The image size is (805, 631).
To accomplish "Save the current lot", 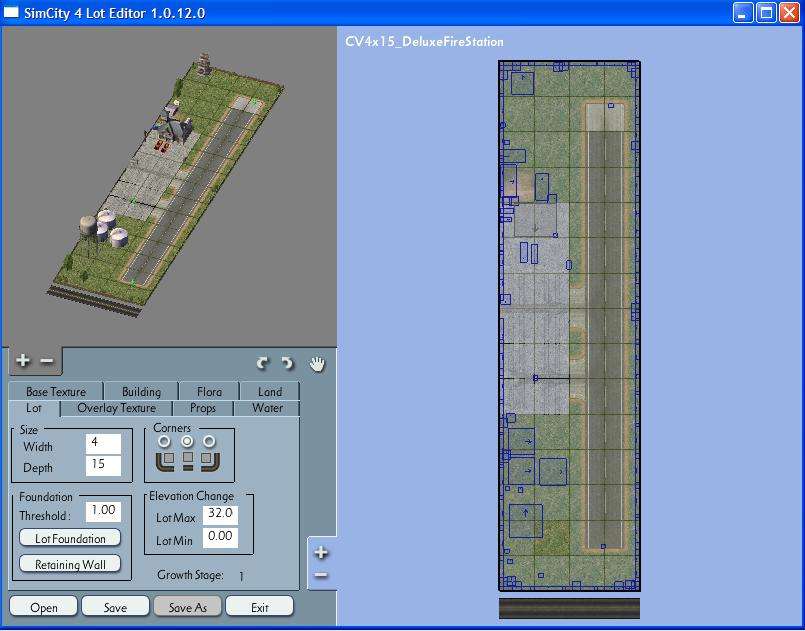I will click(115, 607).
